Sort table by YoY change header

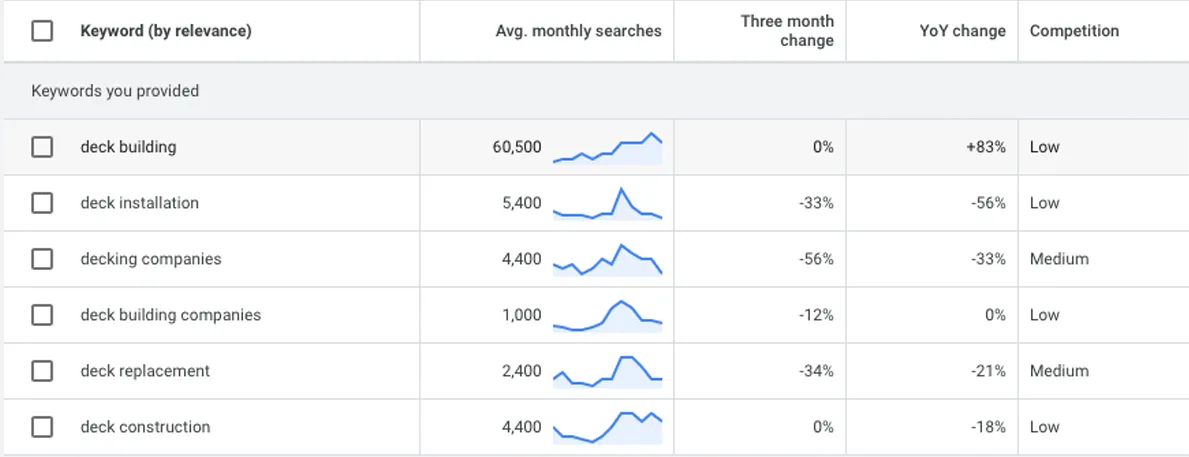pyautogui.click(x=962, y=31)
